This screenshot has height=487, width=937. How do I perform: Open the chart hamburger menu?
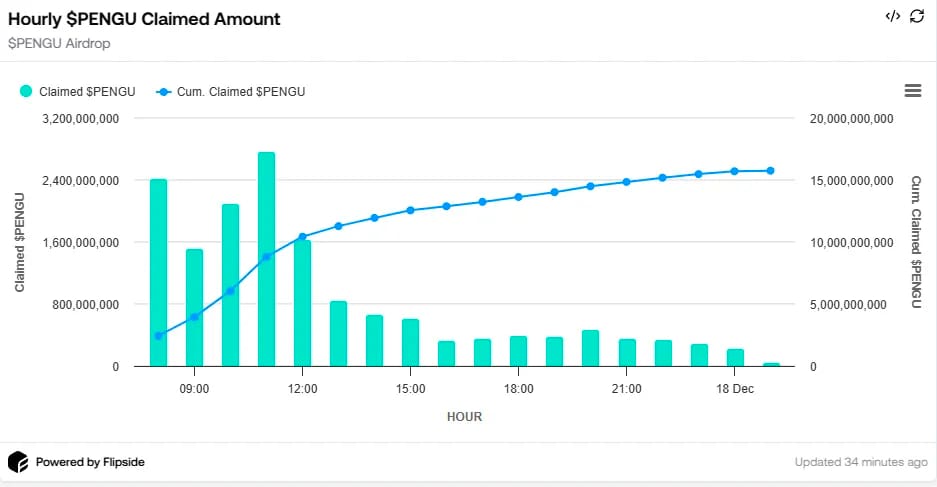click(912, 91)
